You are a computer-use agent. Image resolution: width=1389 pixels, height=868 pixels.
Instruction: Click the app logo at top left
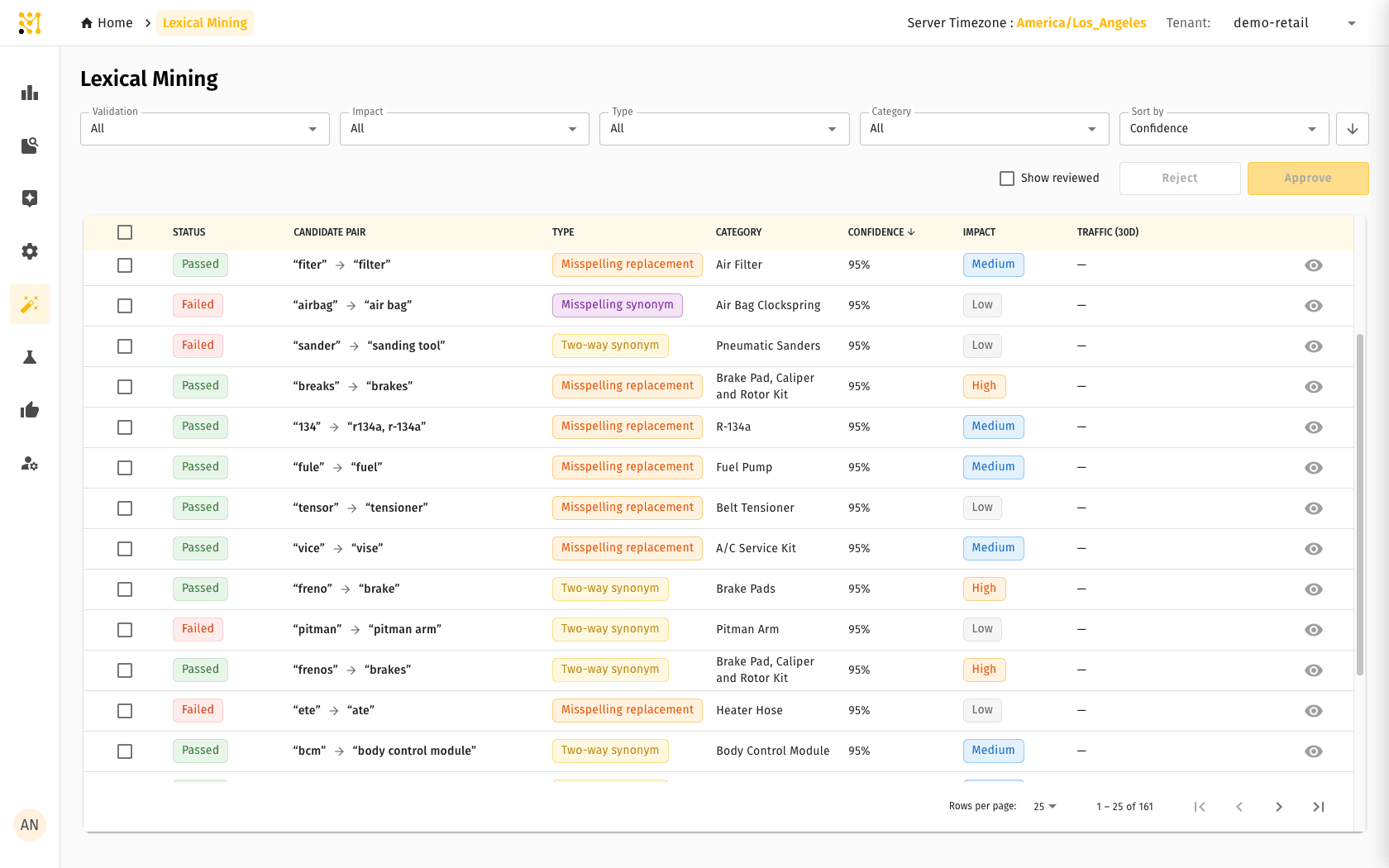[x=30, y=23]
